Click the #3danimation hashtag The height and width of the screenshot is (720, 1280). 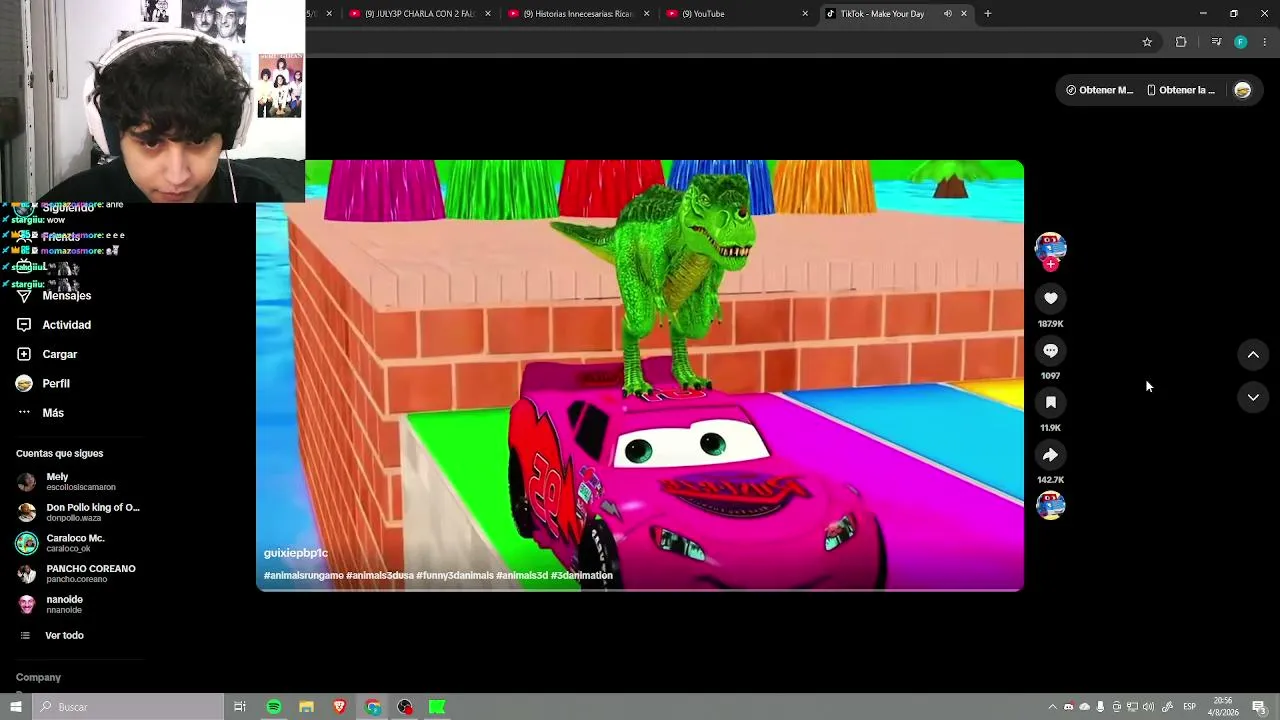pyautogui.click(x=582, y=576)
